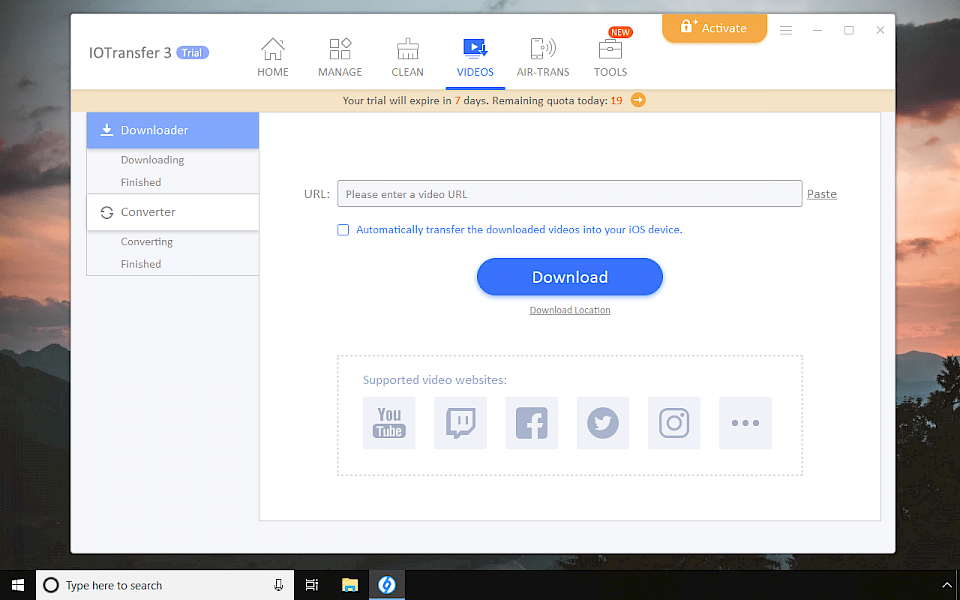
Task: Open Task View on the taskbar
Action: pos(312,585)
